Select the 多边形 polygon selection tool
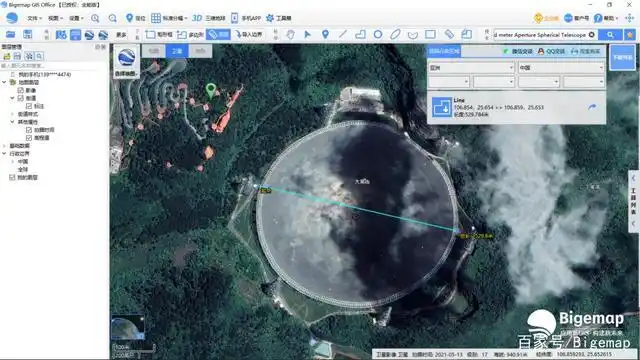640x360 pixels. point(190,35)
